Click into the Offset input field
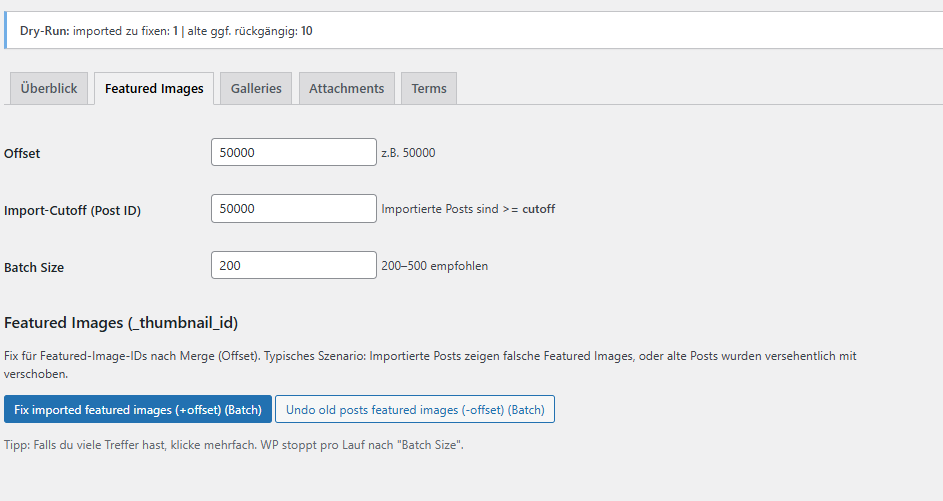This screenshot has height=501, width=943. [294, 153]
